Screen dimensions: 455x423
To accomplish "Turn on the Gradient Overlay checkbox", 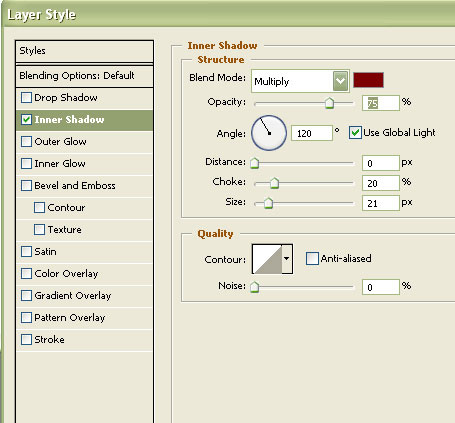I will point(26,296).
